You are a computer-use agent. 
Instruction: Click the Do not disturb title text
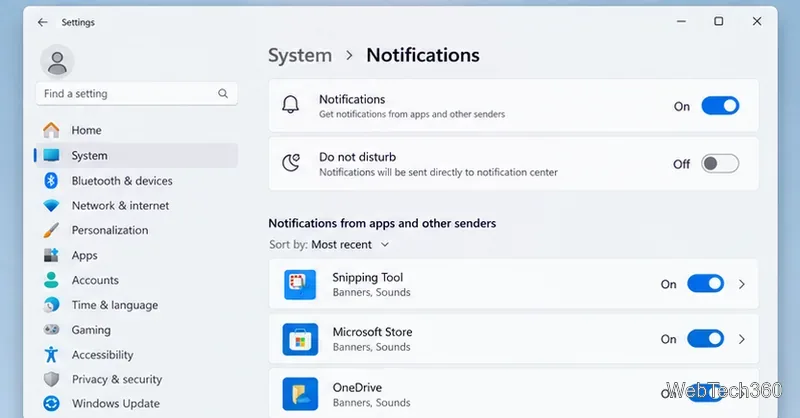coord(358,157)
